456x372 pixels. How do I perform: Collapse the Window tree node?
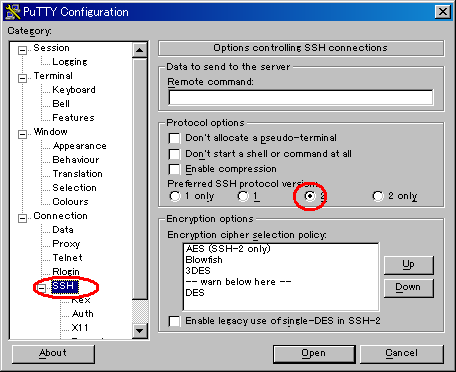coord(22,134)
